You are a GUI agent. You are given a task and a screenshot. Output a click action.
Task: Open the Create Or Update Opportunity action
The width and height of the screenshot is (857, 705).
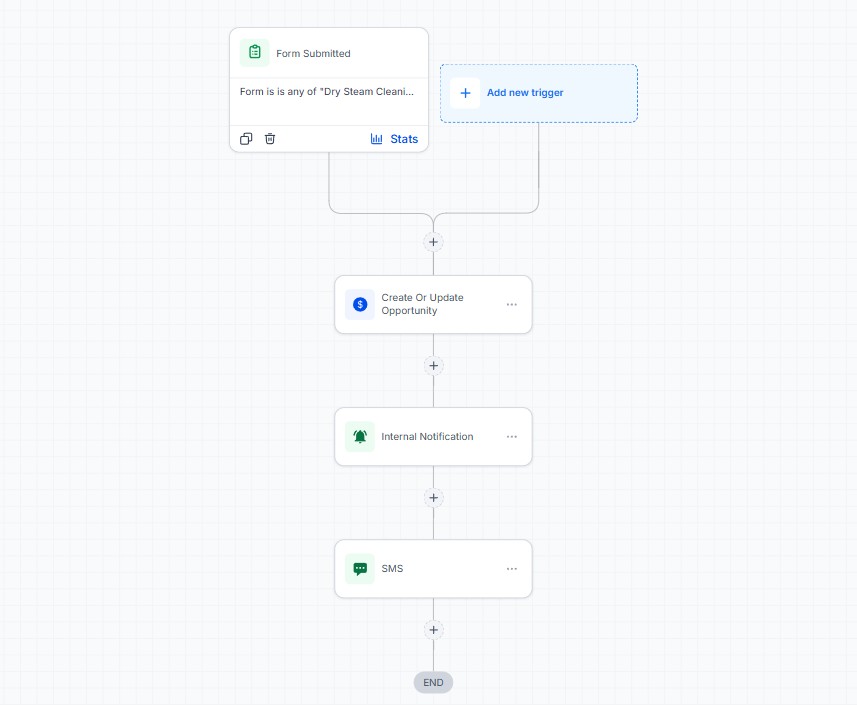(433, 304)
